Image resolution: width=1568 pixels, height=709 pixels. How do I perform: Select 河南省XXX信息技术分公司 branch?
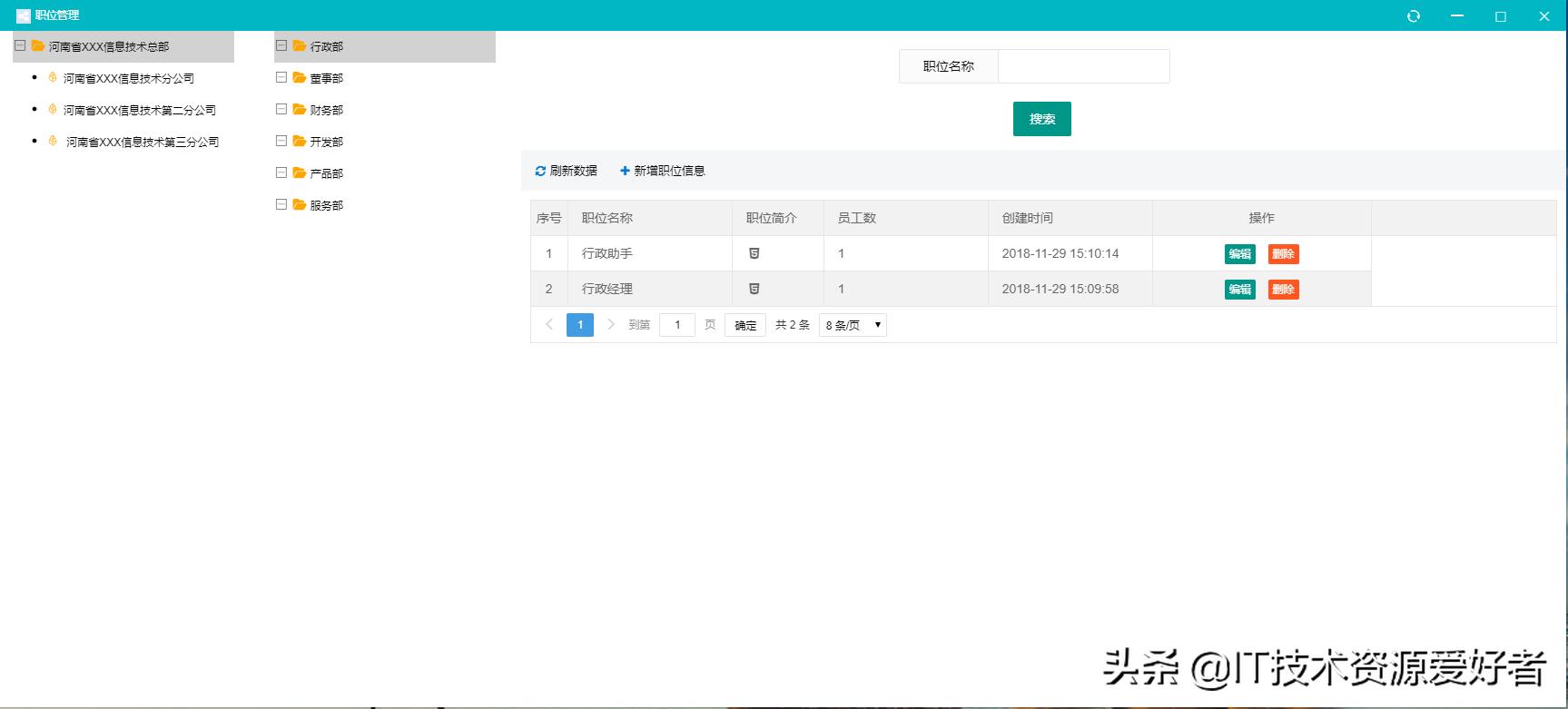pyautogui.click(x=129, y=78)
